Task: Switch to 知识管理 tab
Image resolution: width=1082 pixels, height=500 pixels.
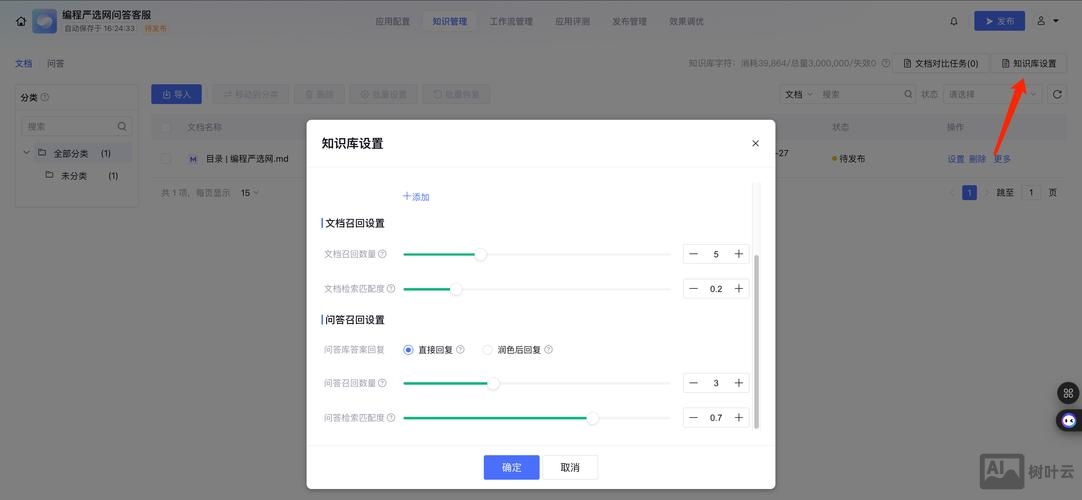Action: coord(450,21)
